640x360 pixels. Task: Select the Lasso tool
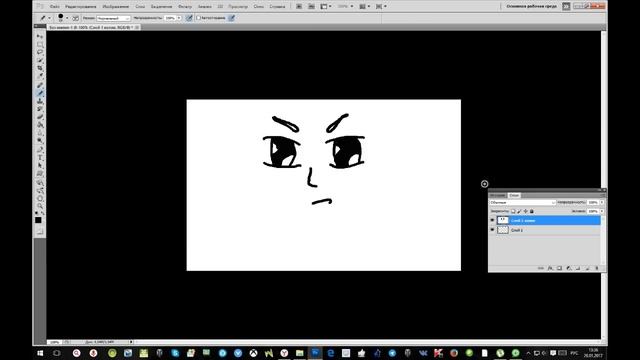click(x=40, y=52)
